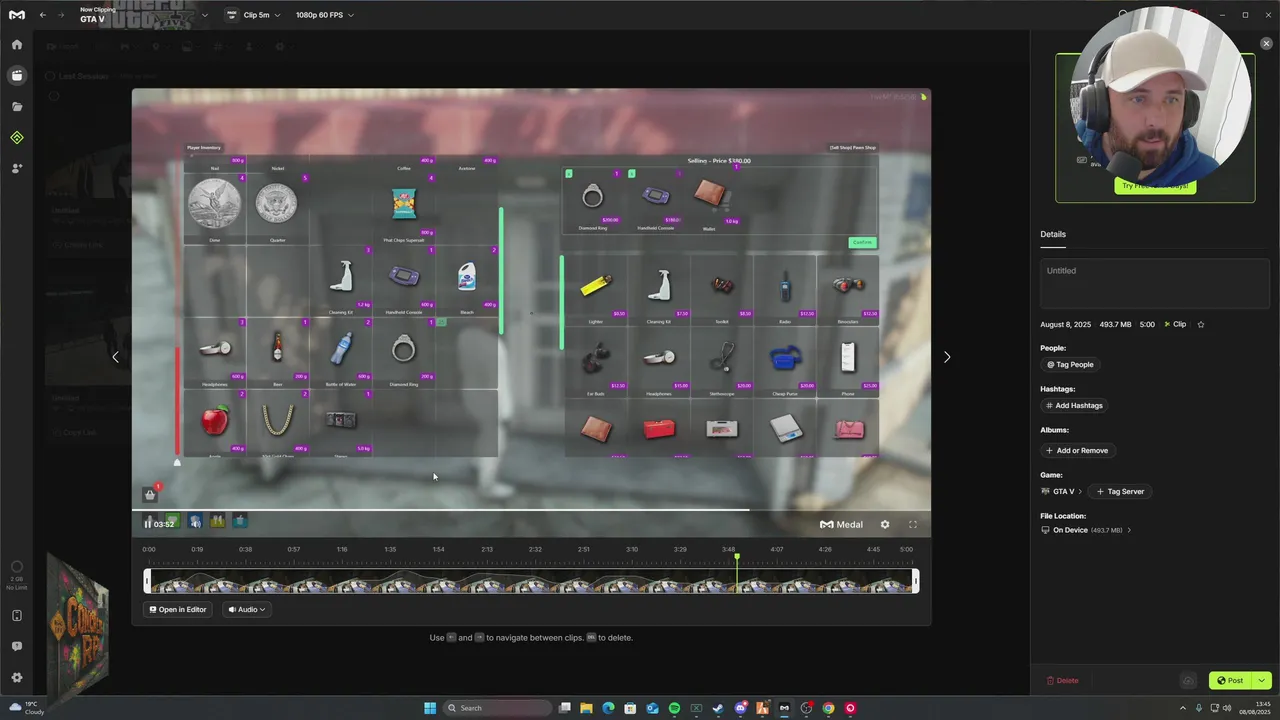Open Steam from the taskbar

click(x=718, y=708)
